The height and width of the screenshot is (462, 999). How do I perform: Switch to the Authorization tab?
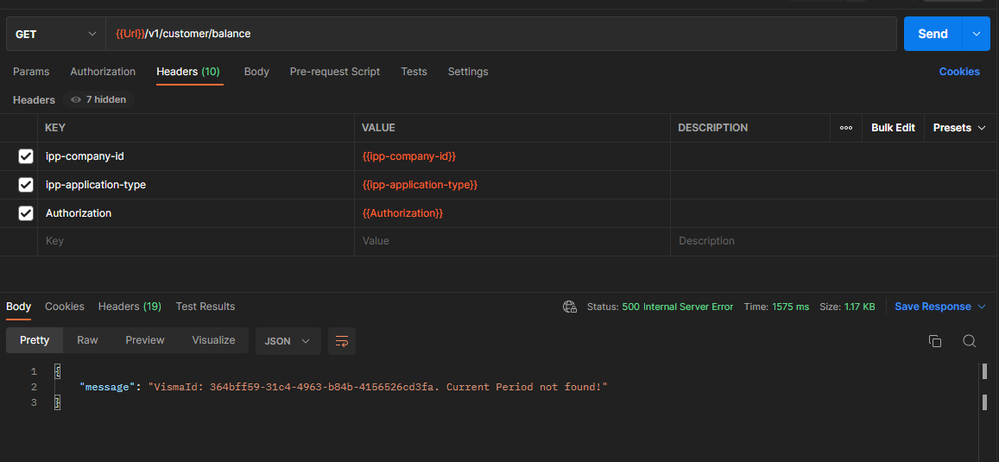[103, 71]
